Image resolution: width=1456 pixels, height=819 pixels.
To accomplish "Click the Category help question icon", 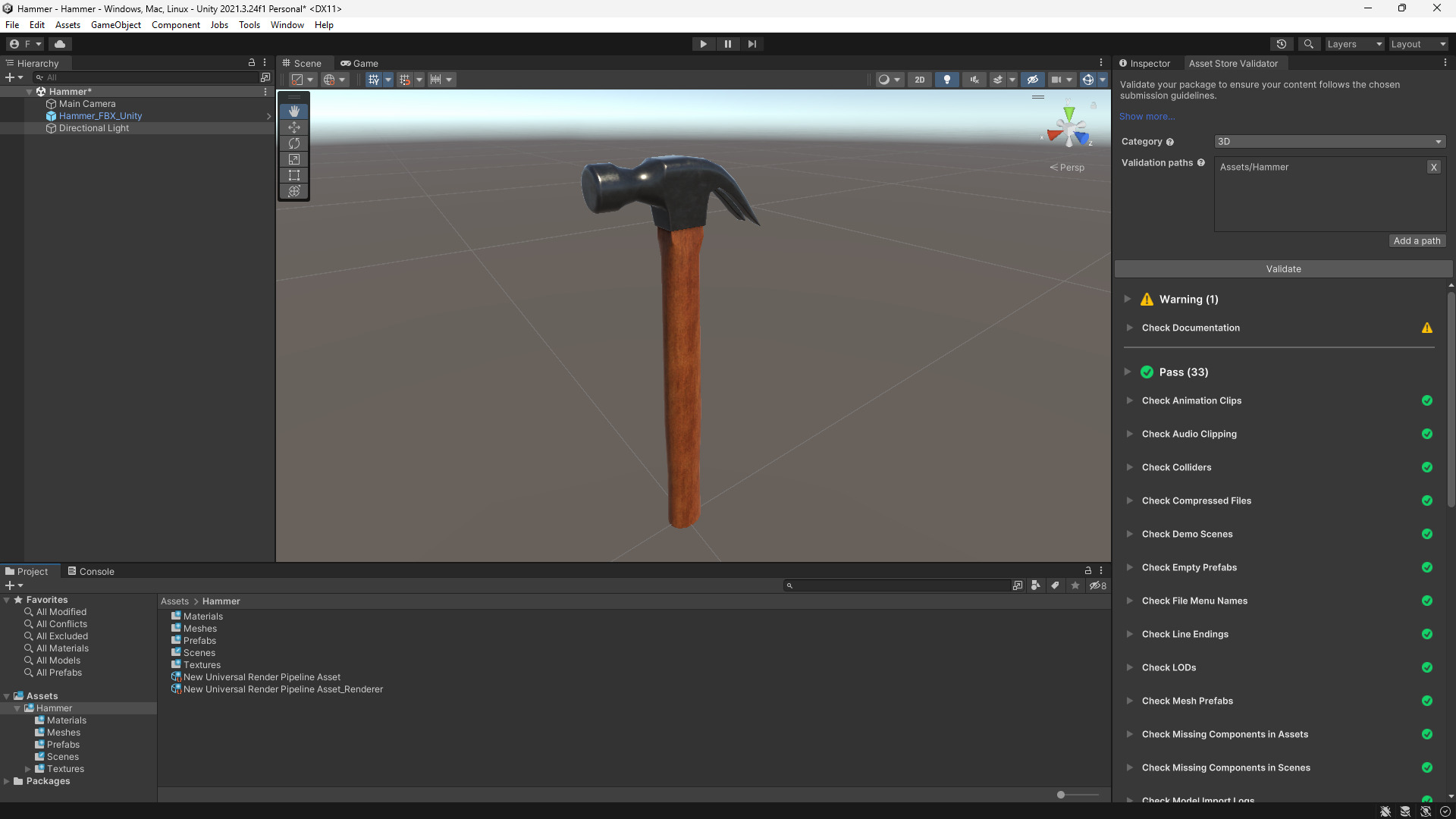I will point(1170,142).
